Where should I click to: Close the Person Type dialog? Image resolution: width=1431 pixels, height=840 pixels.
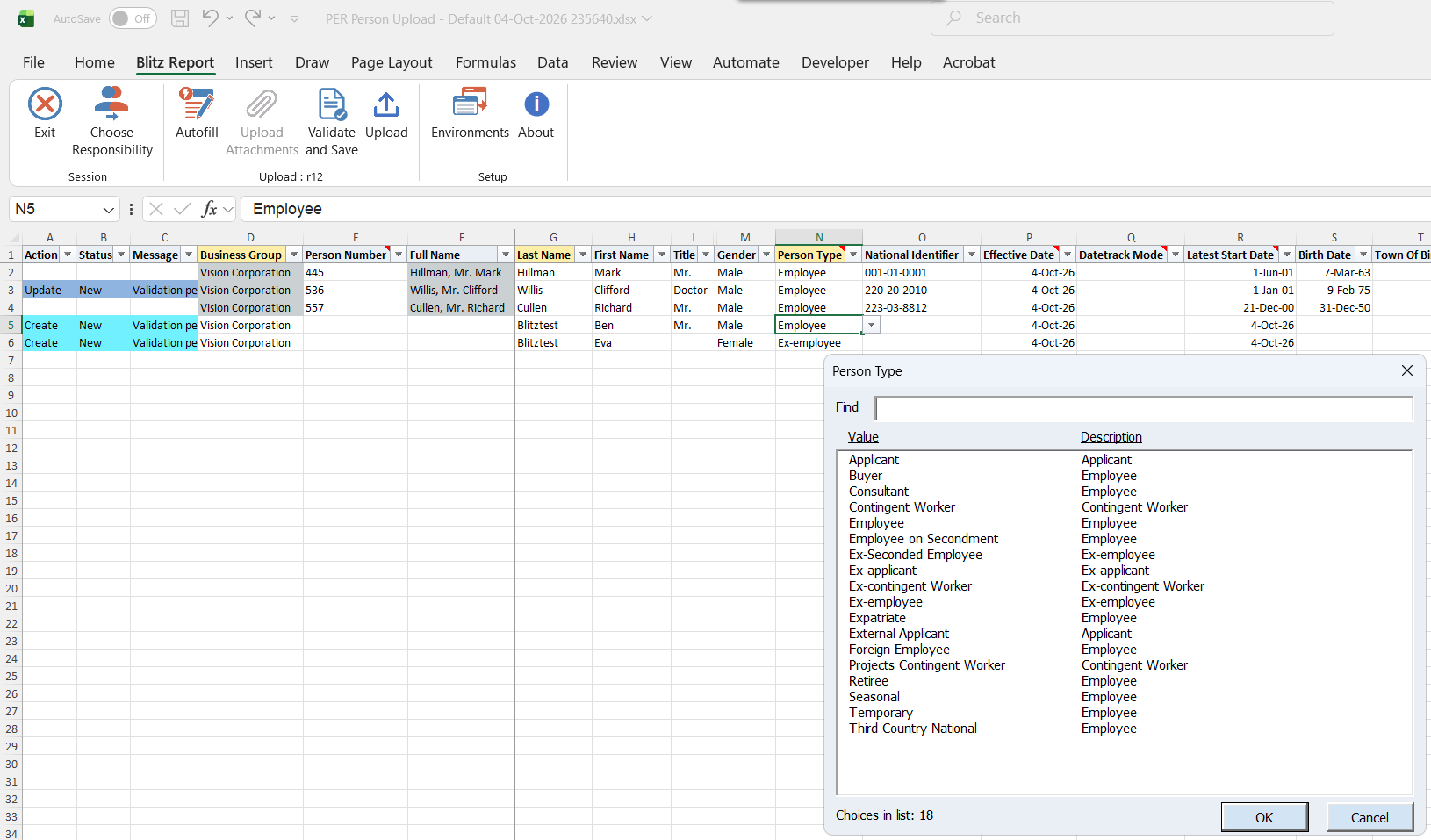pyautogui.click(x=1407, y=370)
